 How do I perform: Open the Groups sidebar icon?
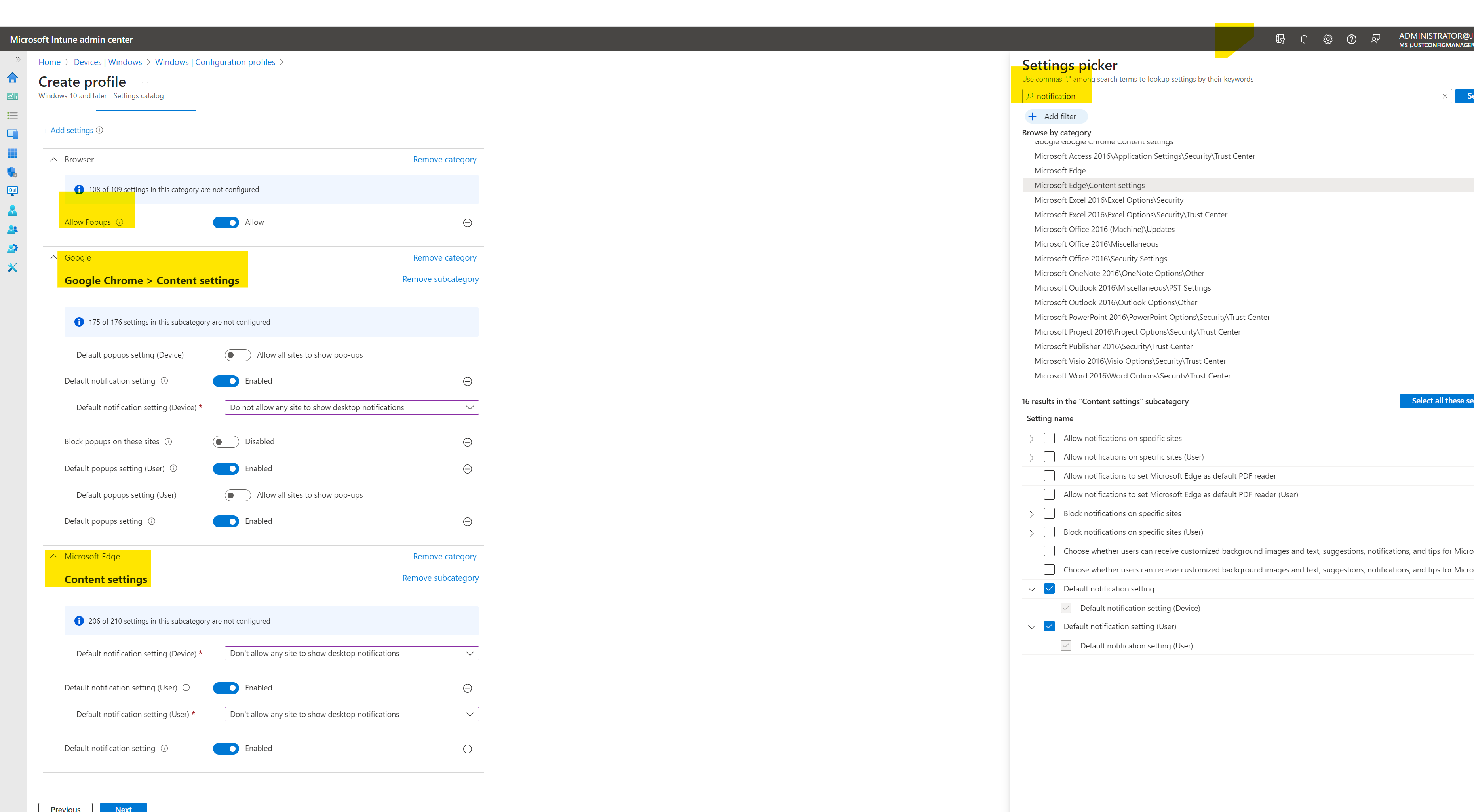[x=12, y=230]
